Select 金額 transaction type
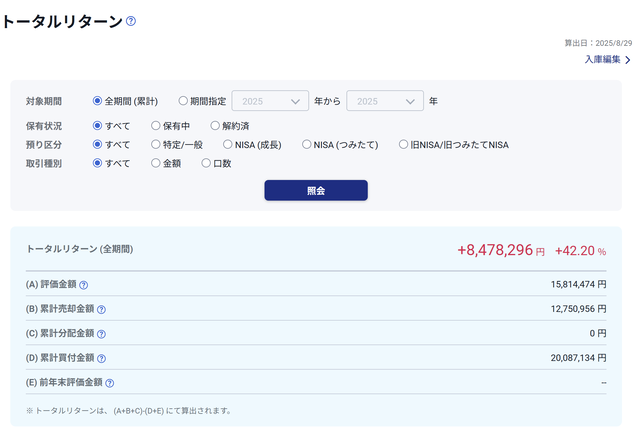The height and width of the screenshot is (429, 640). coord(156,163)
